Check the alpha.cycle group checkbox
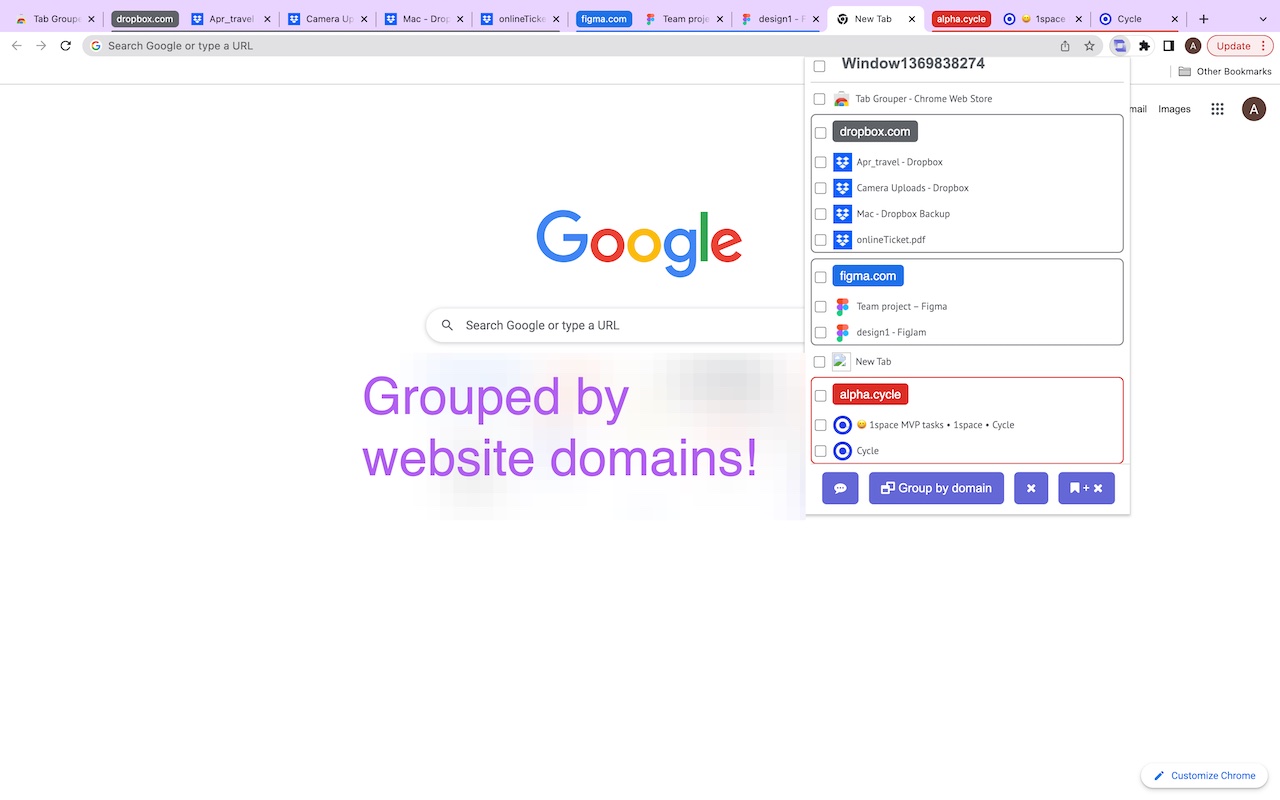Screen dimensions: 1280x800 pyautogui.click(x=820, y=396)
